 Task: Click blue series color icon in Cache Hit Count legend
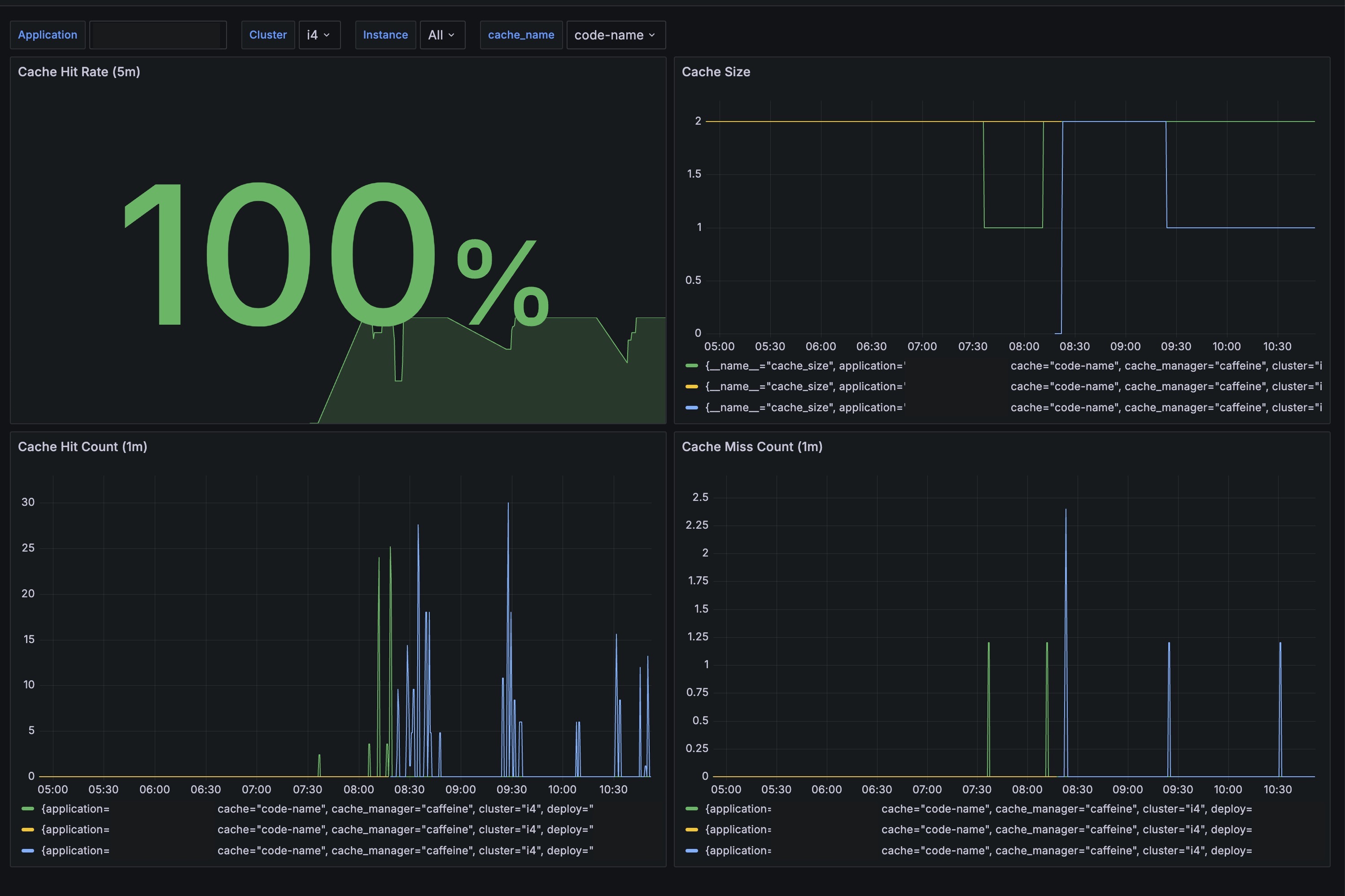click(x=27, y=850)
